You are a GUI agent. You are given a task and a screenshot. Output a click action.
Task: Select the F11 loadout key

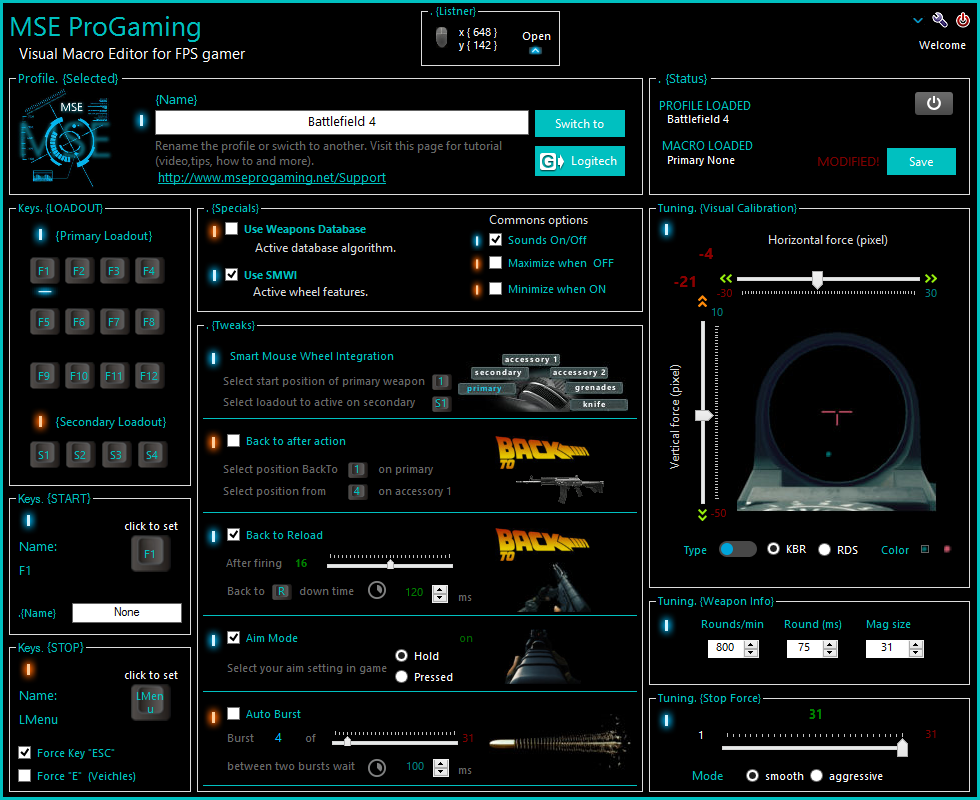click(114, 376)
